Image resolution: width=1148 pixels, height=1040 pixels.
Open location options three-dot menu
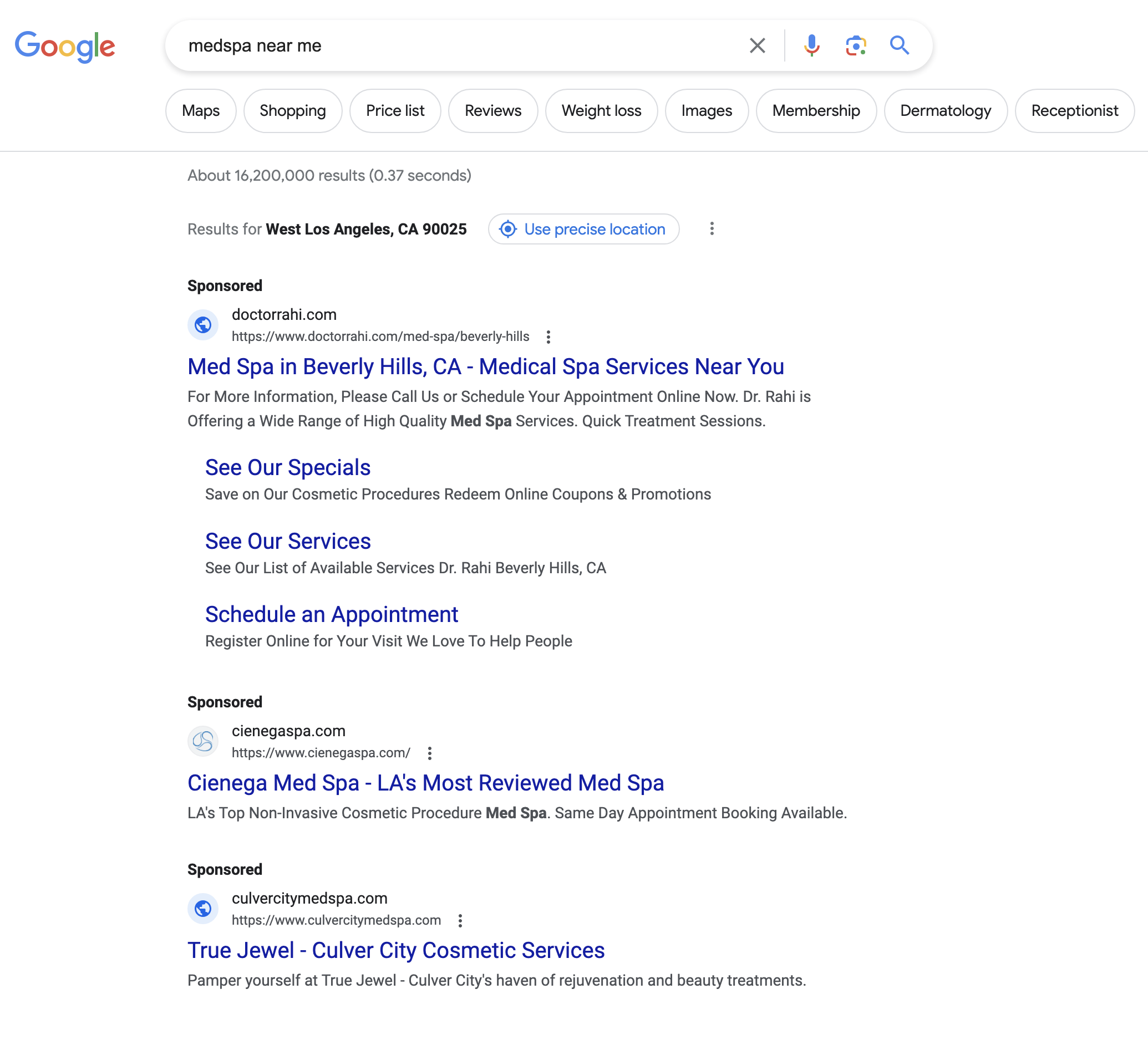point(711,229)
